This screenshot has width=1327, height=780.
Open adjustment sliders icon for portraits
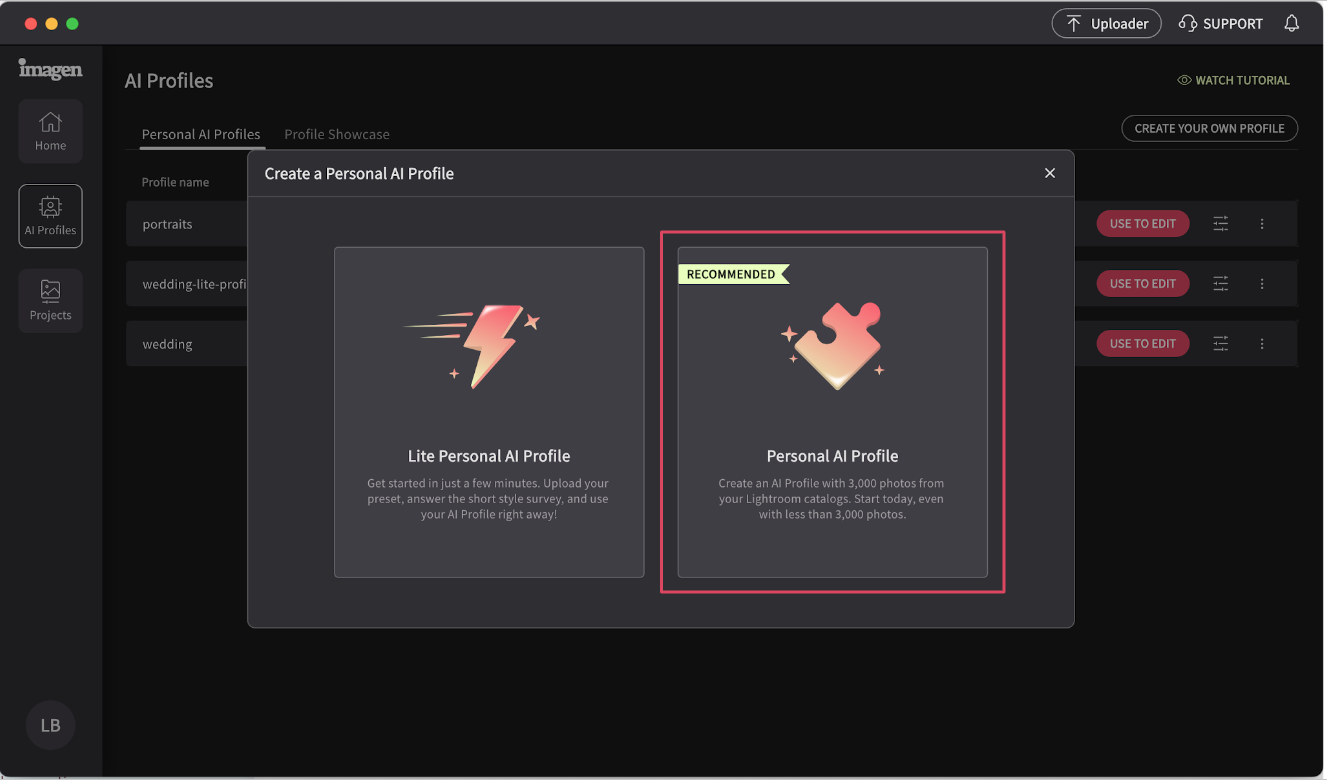click(x=1221, y=224)
